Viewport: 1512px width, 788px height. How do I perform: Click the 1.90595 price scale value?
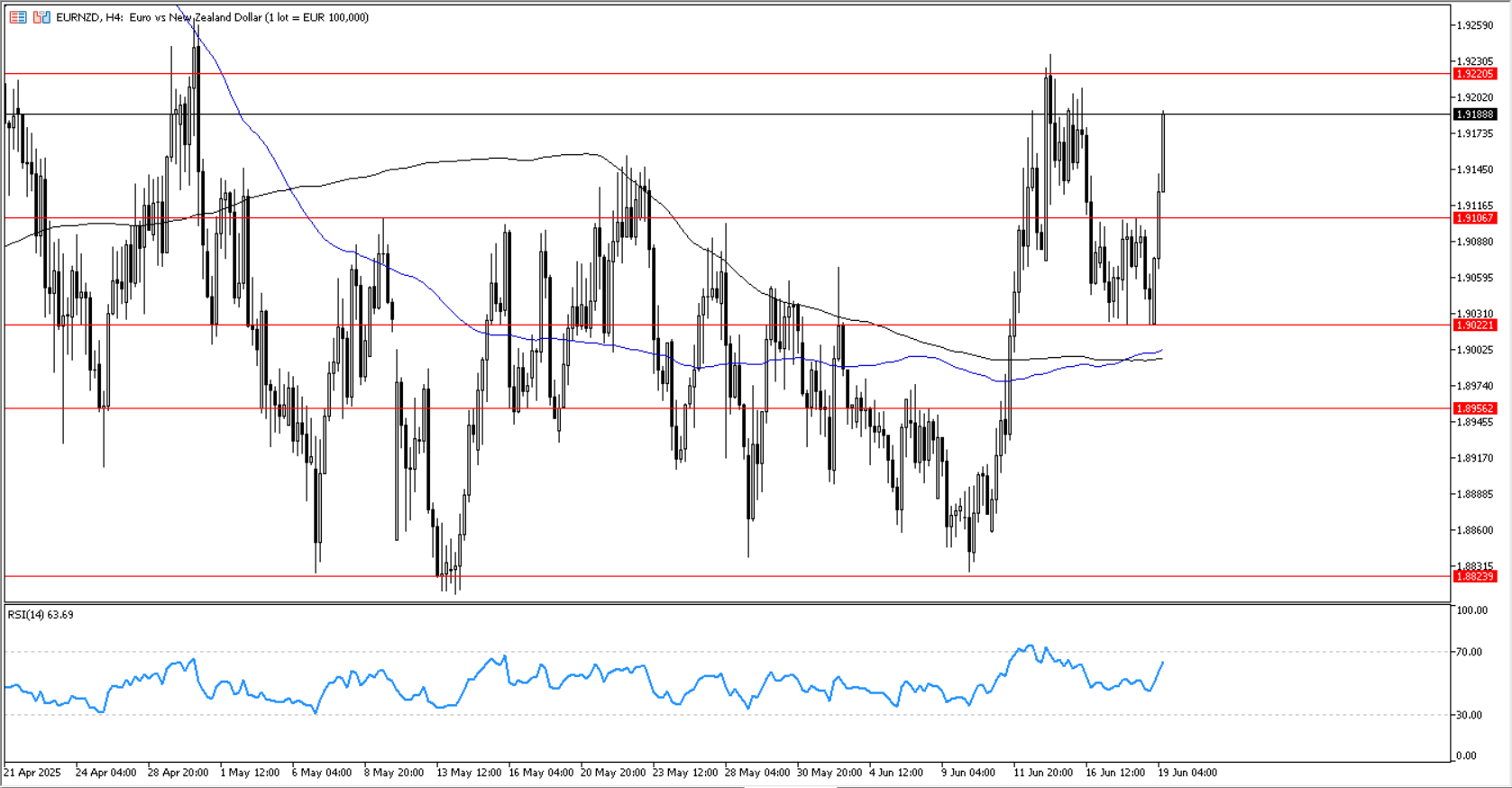coord(1475,278)
